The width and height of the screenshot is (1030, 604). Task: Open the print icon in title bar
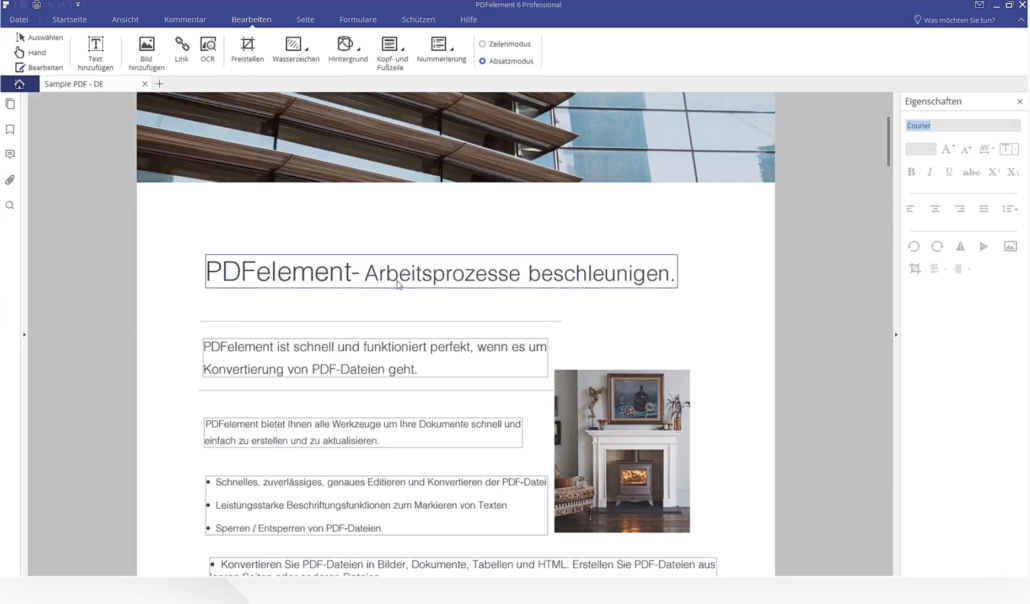37,5
